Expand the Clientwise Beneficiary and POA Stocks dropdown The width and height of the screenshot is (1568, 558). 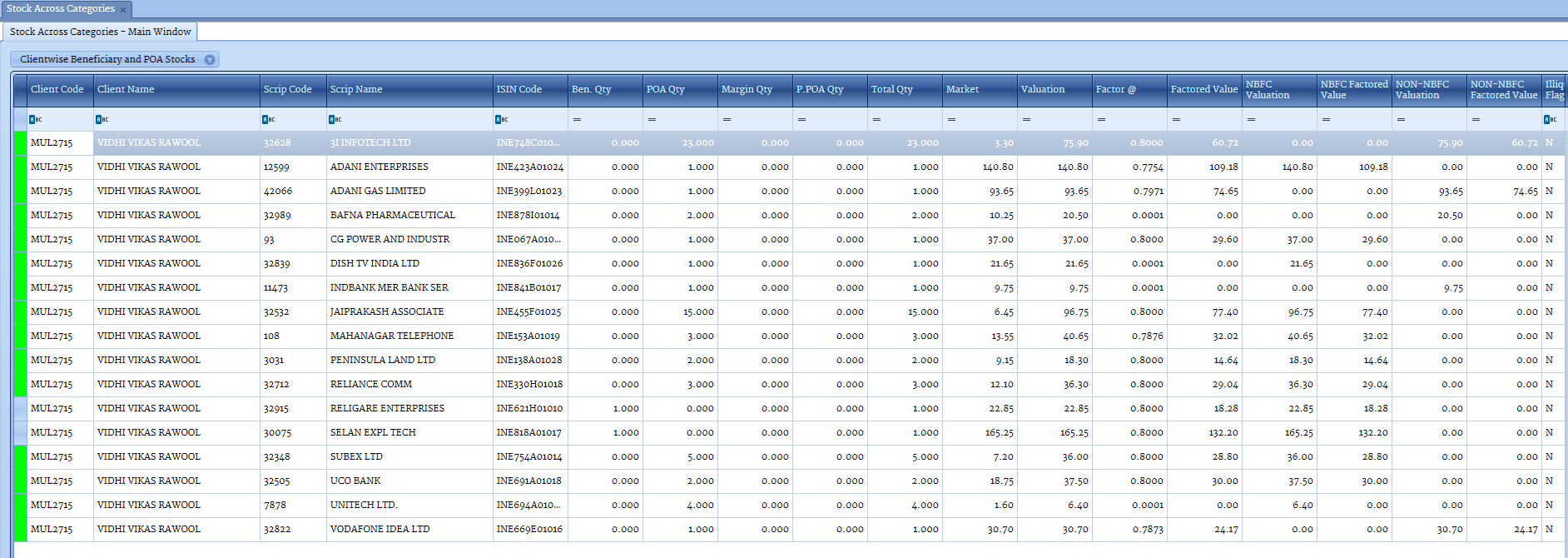[x=210, y=59]
